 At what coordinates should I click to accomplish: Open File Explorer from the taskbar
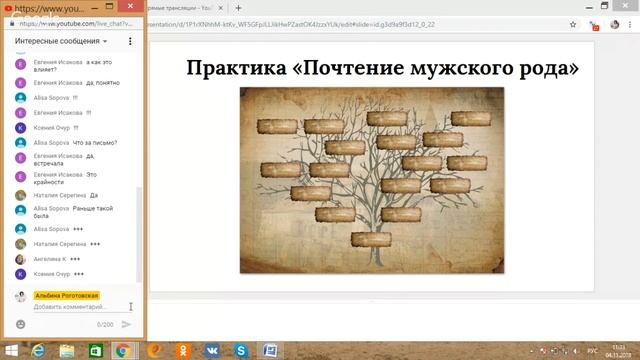(67, 351)
